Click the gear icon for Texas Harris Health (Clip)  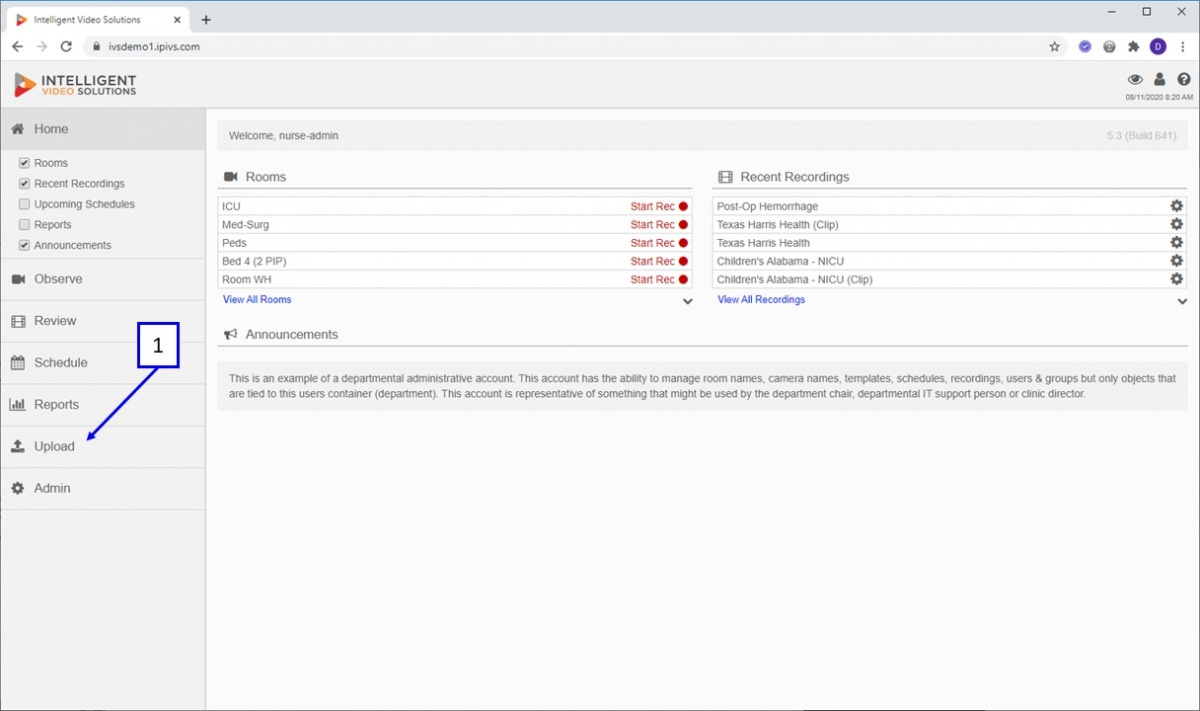[1177, 224]
